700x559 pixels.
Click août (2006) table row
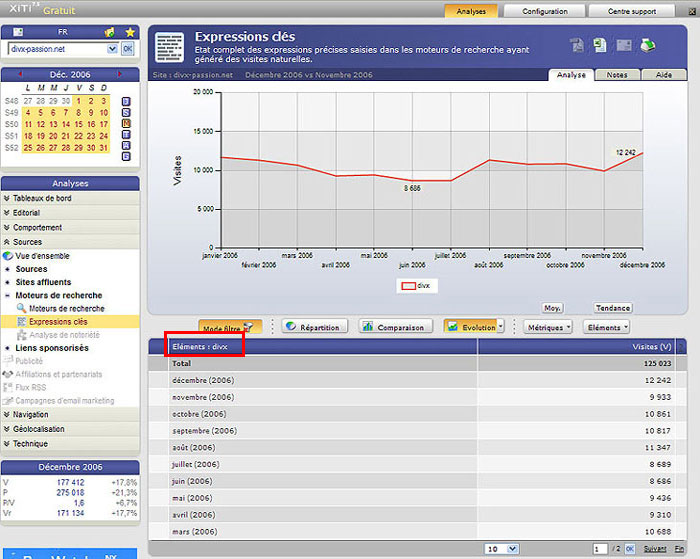(x=417, y=448)
